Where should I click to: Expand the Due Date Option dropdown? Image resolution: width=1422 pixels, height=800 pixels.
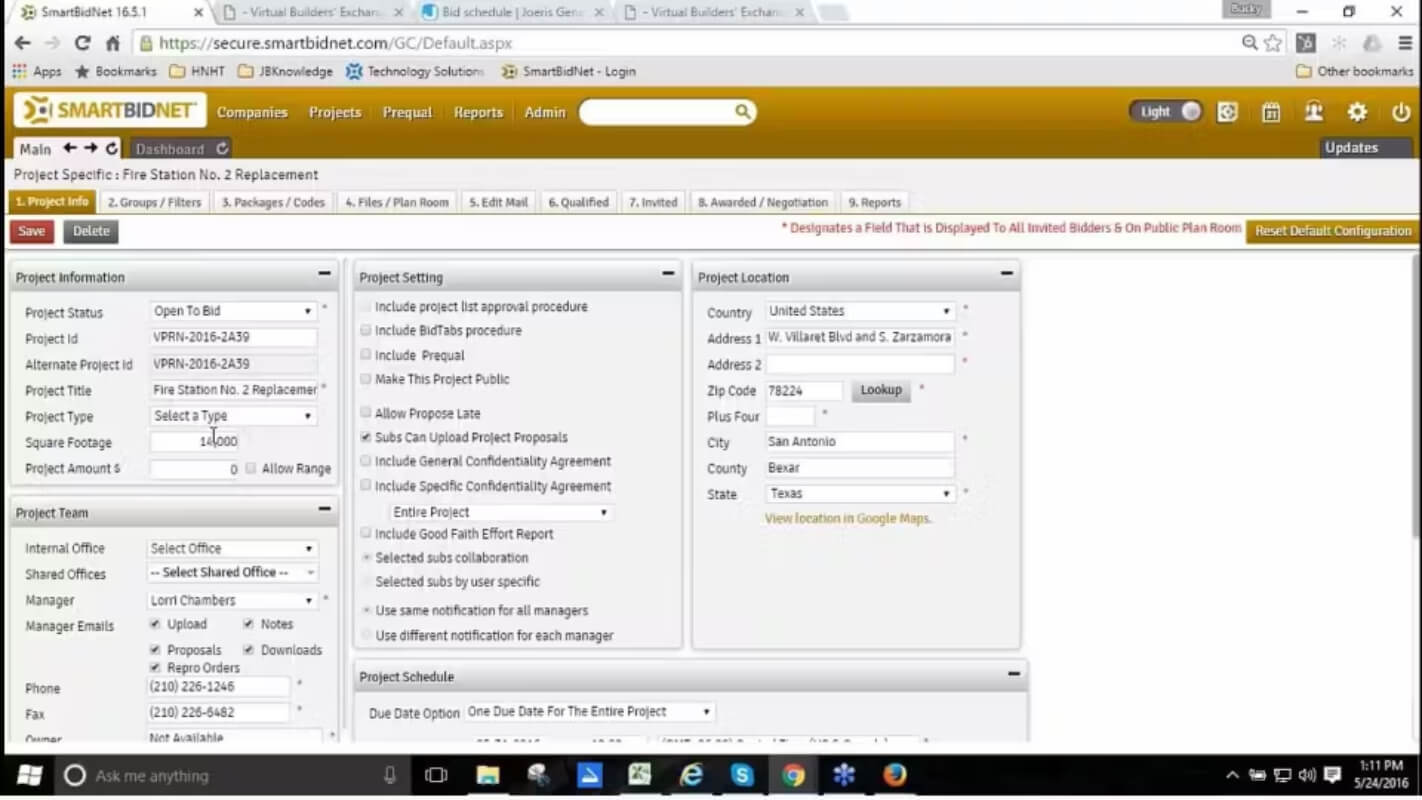(590, 712)
